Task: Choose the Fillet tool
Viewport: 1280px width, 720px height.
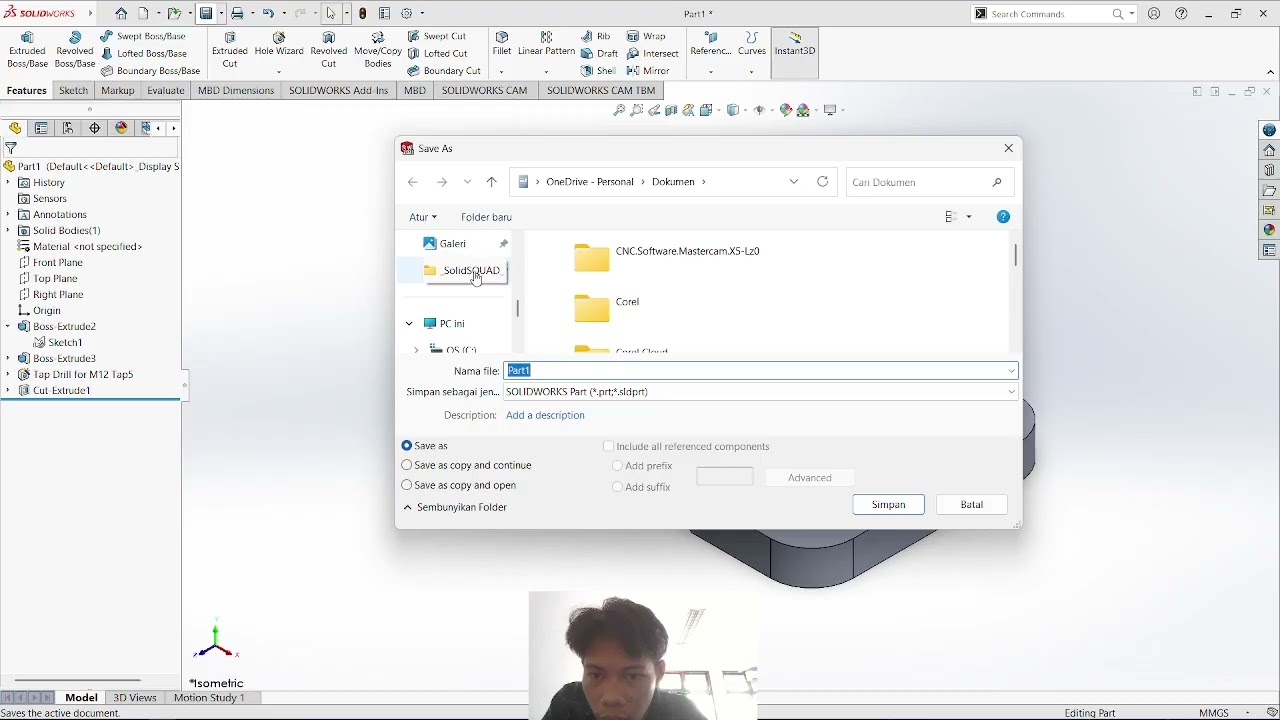Action: tap(502, 45)
